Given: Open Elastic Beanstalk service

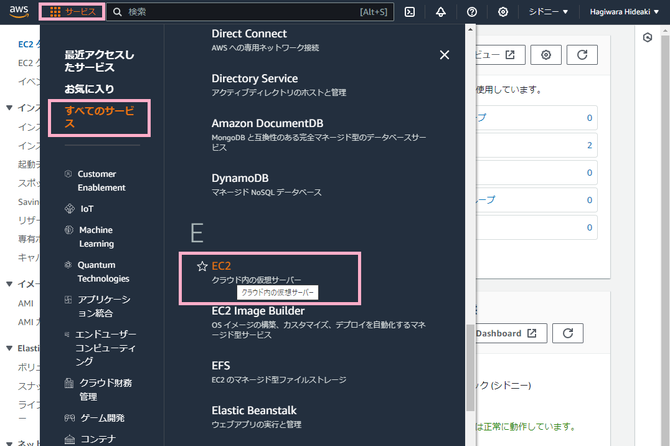Looking at the screenshot, I should [x=254, y=410].
